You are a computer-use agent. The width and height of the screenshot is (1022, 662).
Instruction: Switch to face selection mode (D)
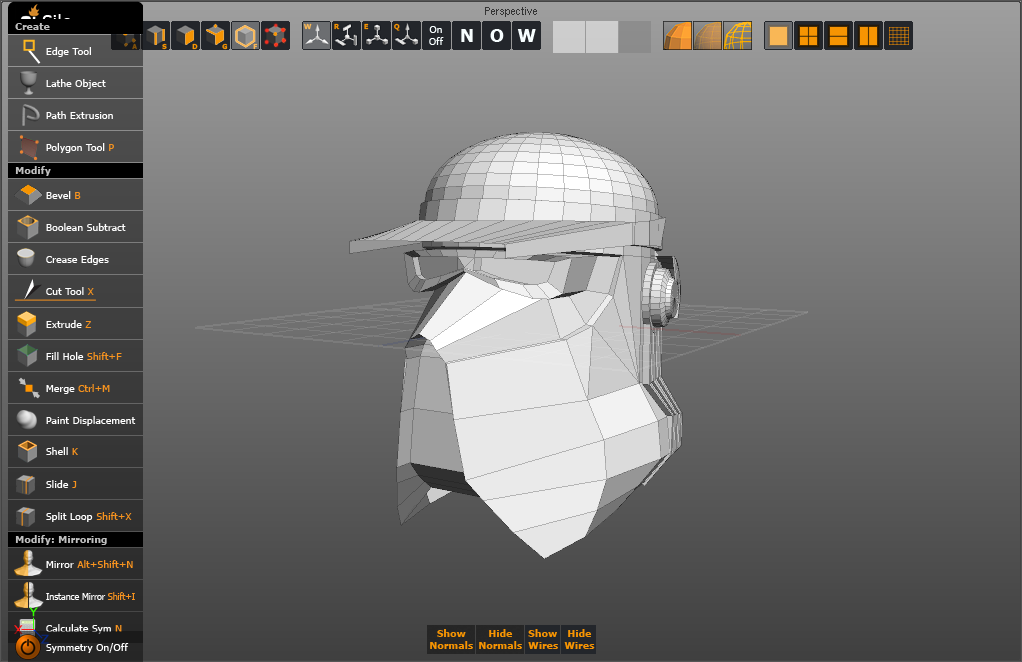186,36
